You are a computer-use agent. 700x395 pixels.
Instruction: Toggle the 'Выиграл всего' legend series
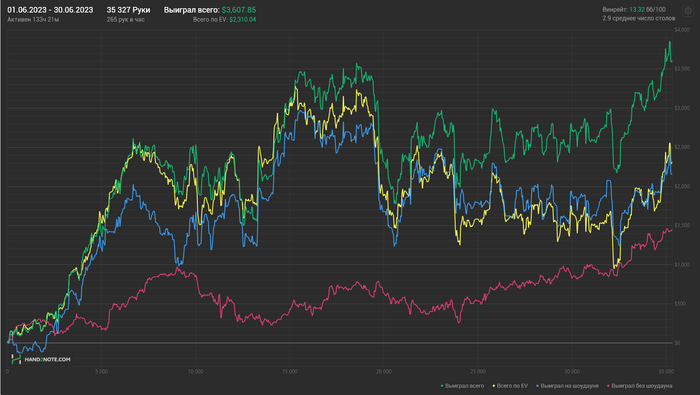point(462,386)
